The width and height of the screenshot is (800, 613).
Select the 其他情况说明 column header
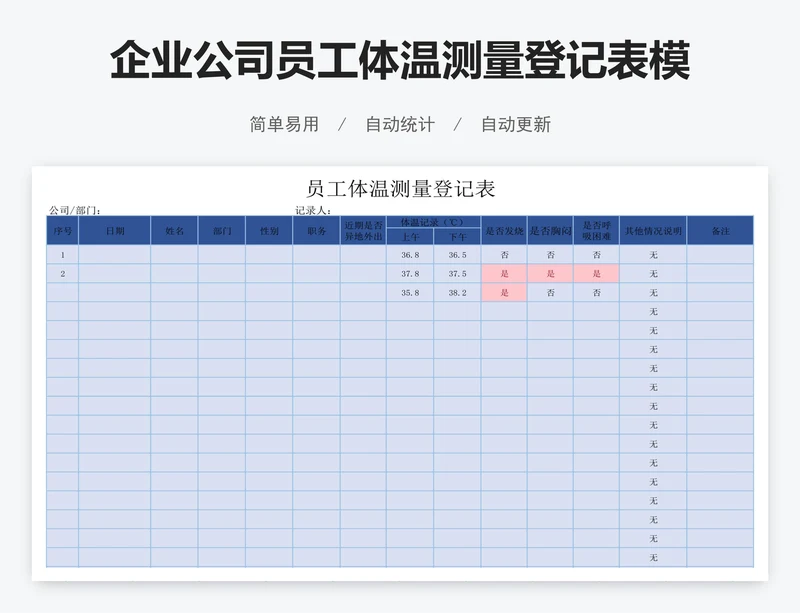click(654, 231)
